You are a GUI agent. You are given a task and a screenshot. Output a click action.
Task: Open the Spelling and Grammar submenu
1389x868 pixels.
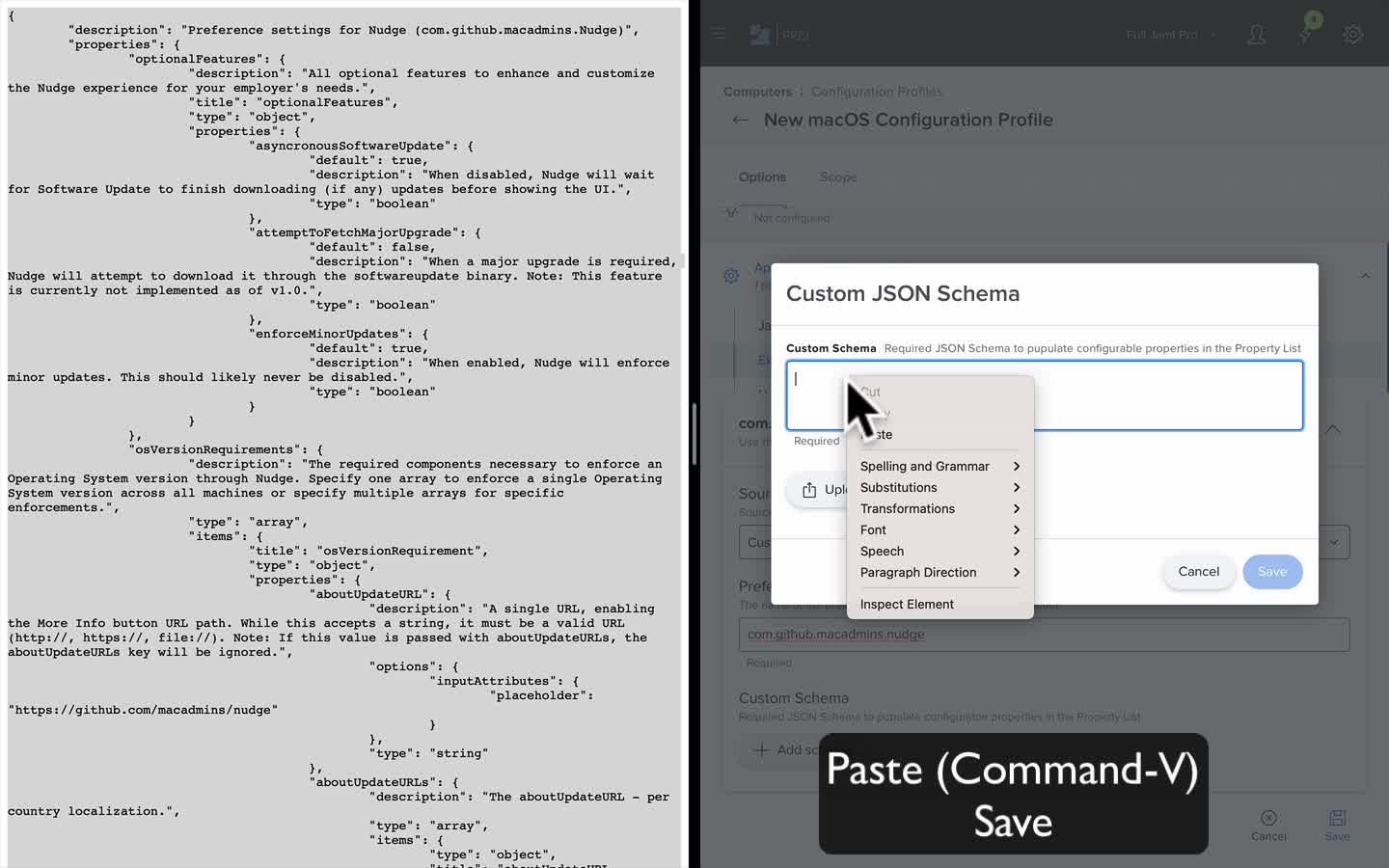940,466
